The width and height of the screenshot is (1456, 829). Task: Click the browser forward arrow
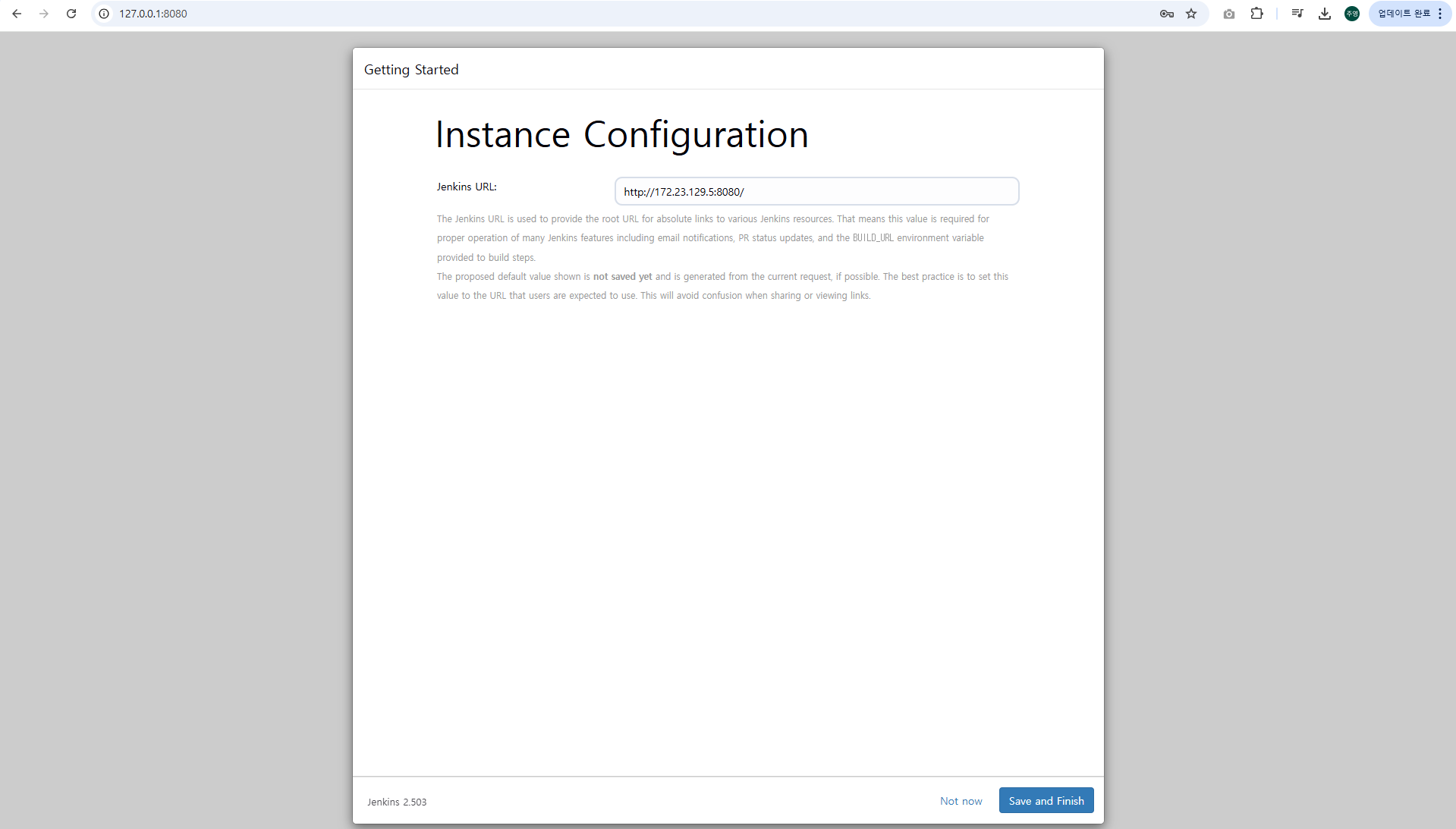tap(44, 14)
